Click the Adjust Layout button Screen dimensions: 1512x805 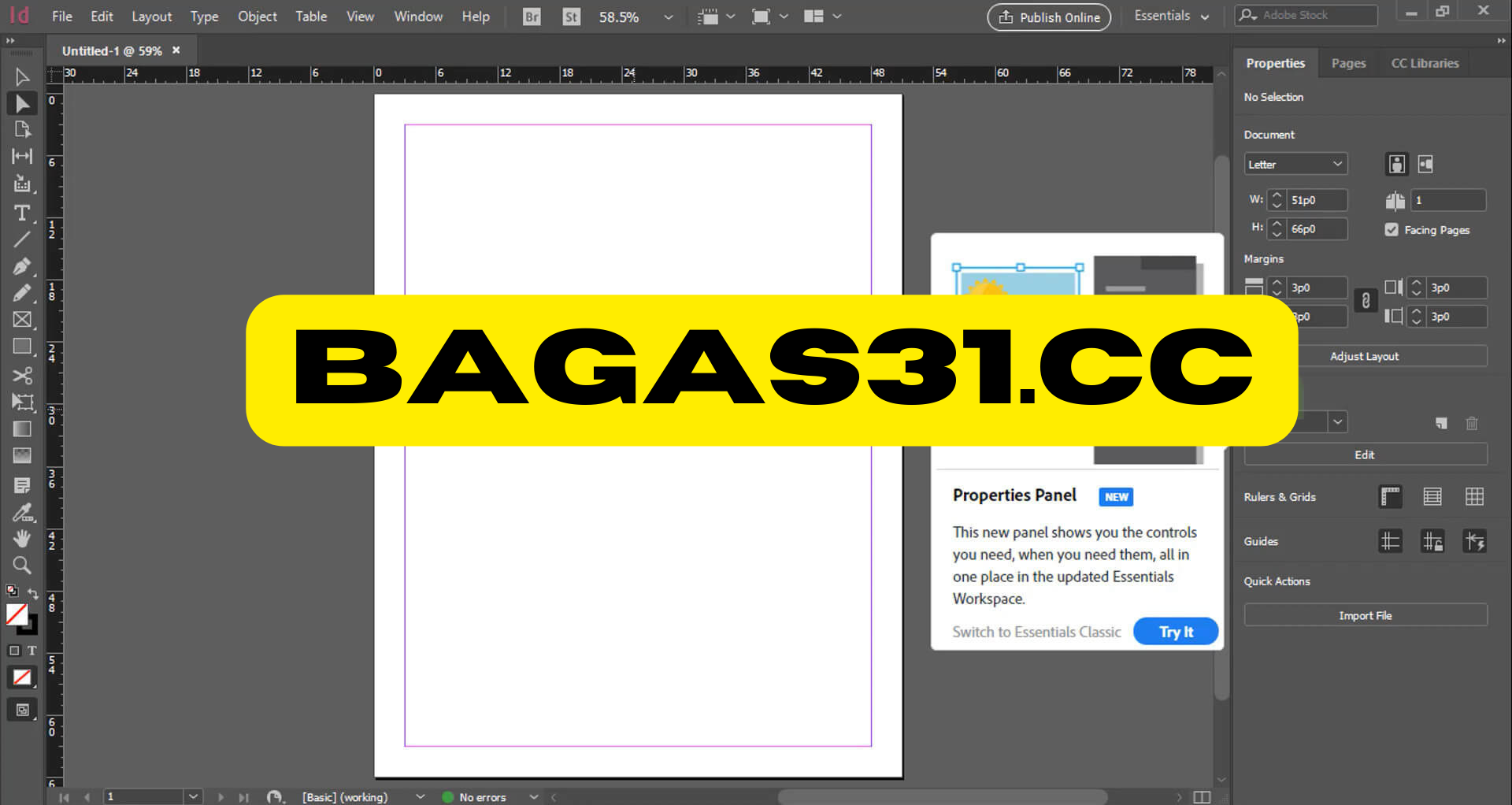[x=1364, y=356]
